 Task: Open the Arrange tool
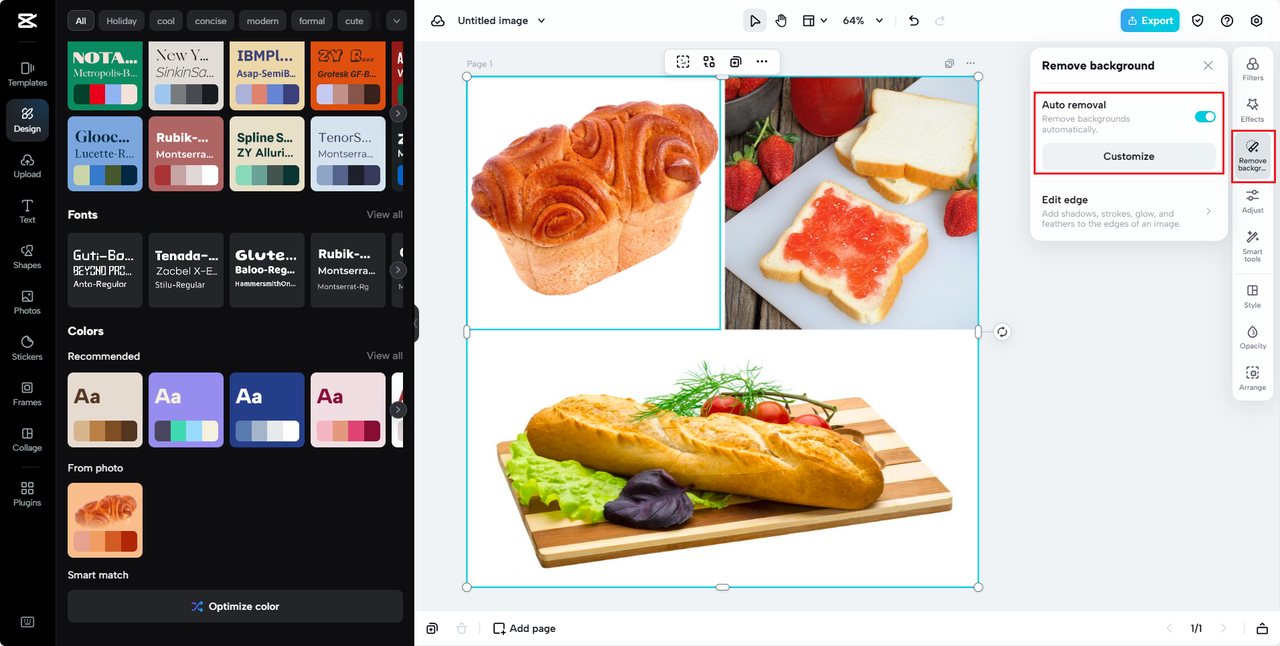pyautogui.click(x=1252, y=378)
